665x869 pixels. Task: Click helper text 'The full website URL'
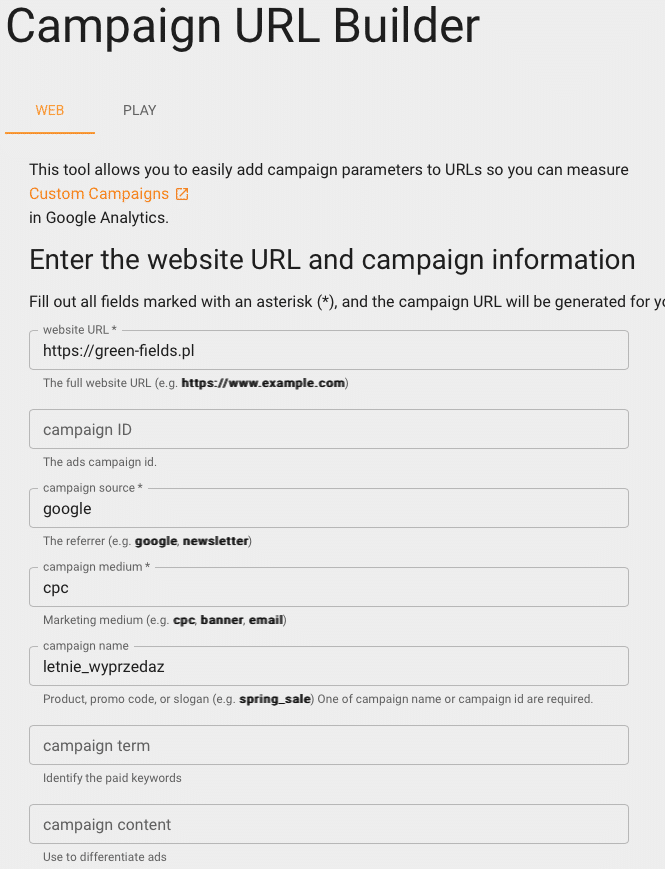pos(195,383)
